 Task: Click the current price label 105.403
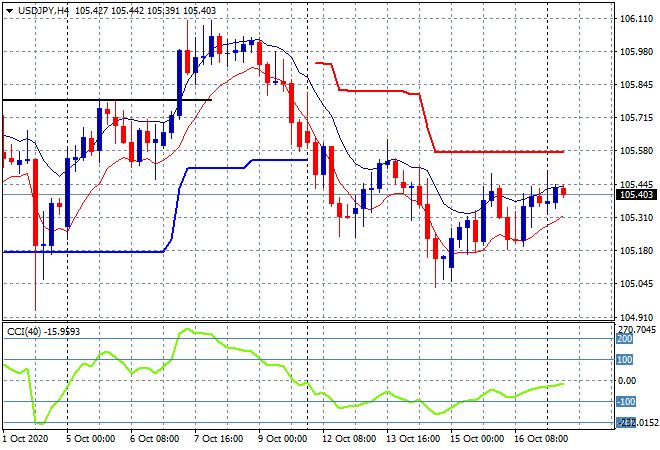[x=636, y=194]
